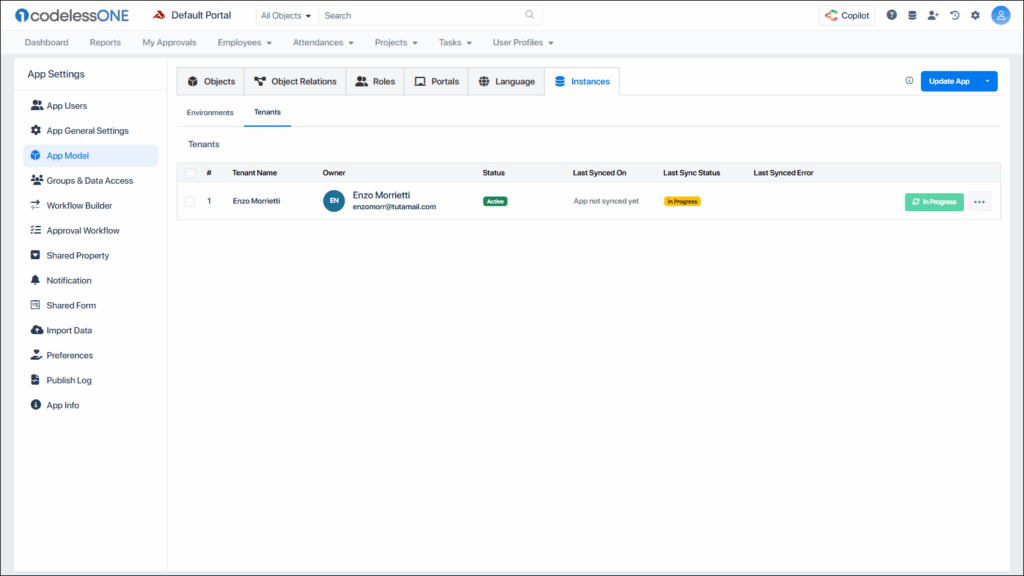The height and width of the screenshot is (576, 1024).
Task: Click the add user icon in header
Action: tap(933, 15)
